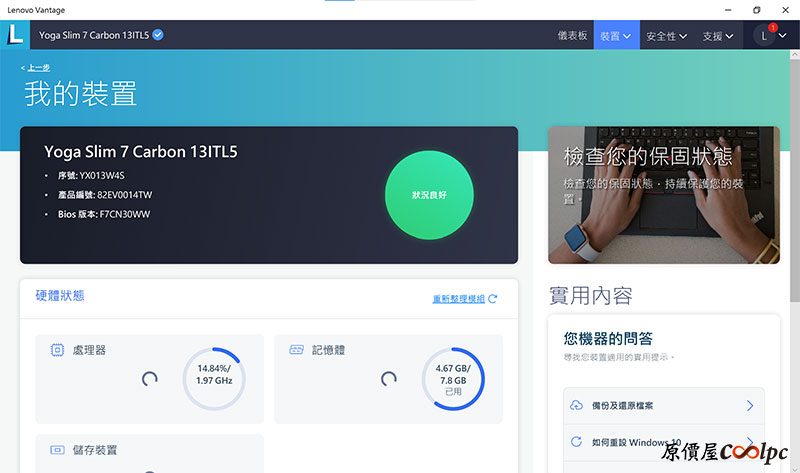800x473 pixels.
Task: Click the scrollbar up arrow
Action: 795,54
